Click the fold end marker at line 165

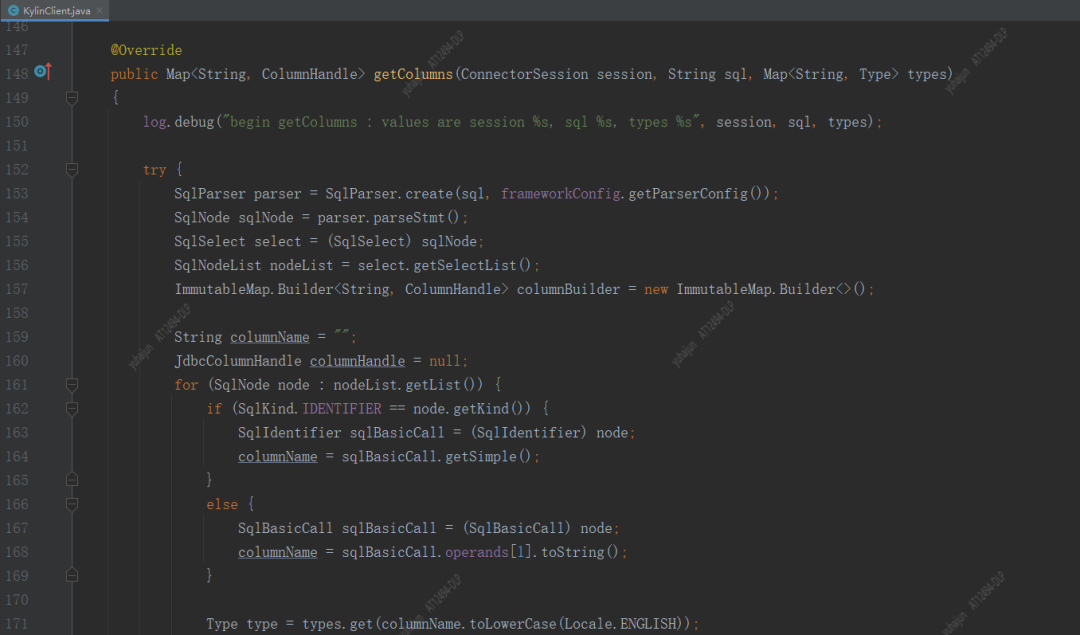(72, 481)
